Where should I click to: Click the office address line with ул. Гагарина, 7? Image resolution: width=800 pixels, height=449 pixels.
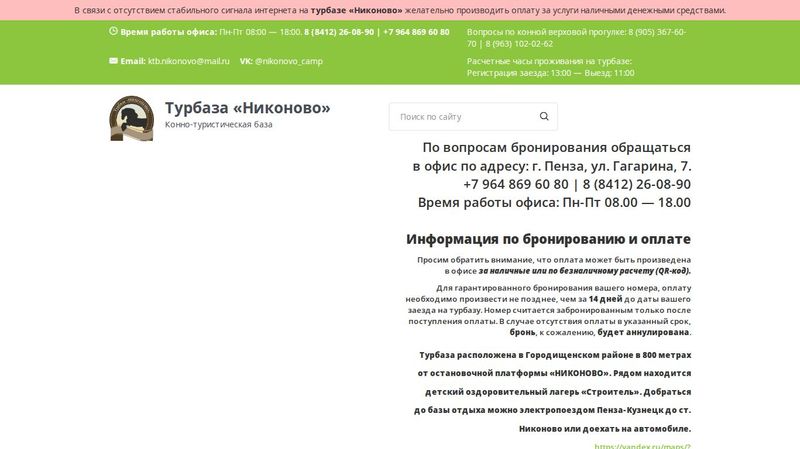(552, 166)
